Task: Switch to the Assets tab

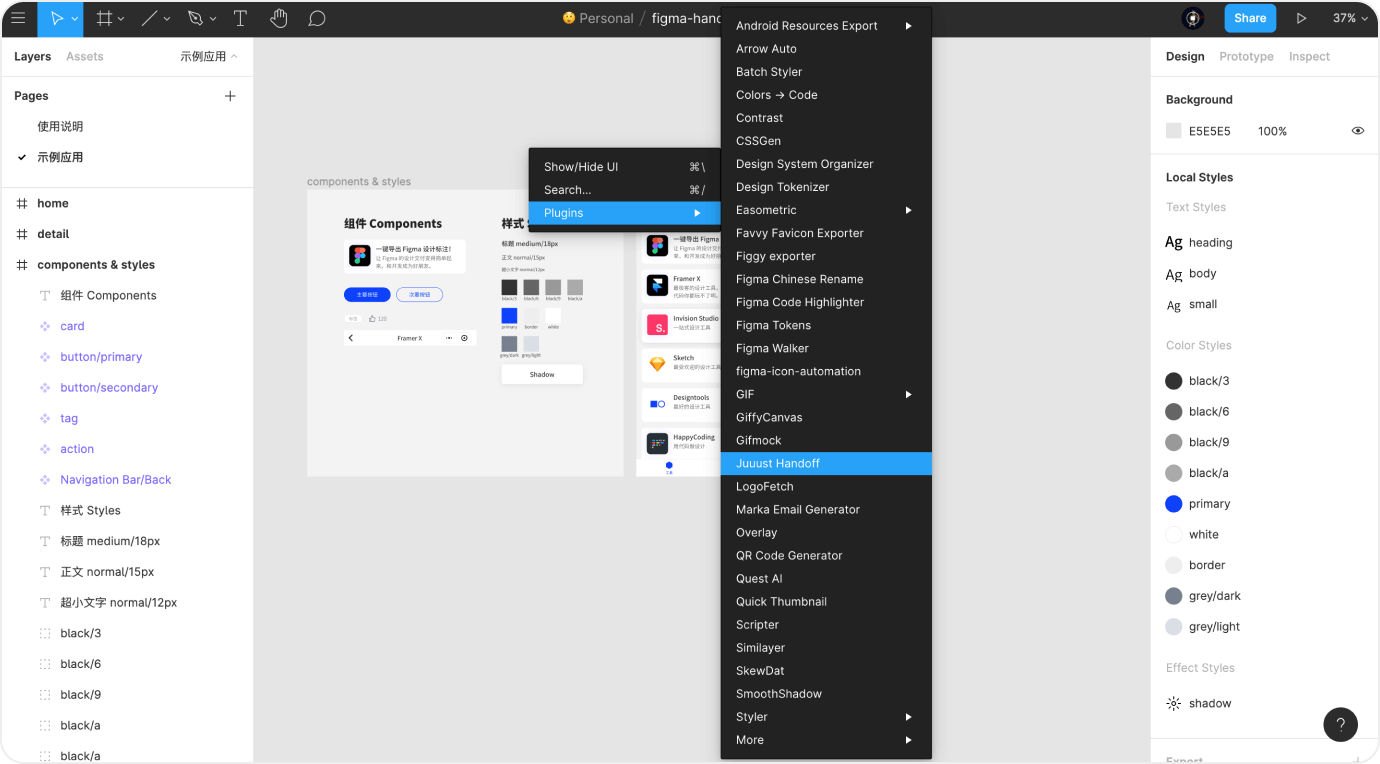Action: (x=84, y=57)
